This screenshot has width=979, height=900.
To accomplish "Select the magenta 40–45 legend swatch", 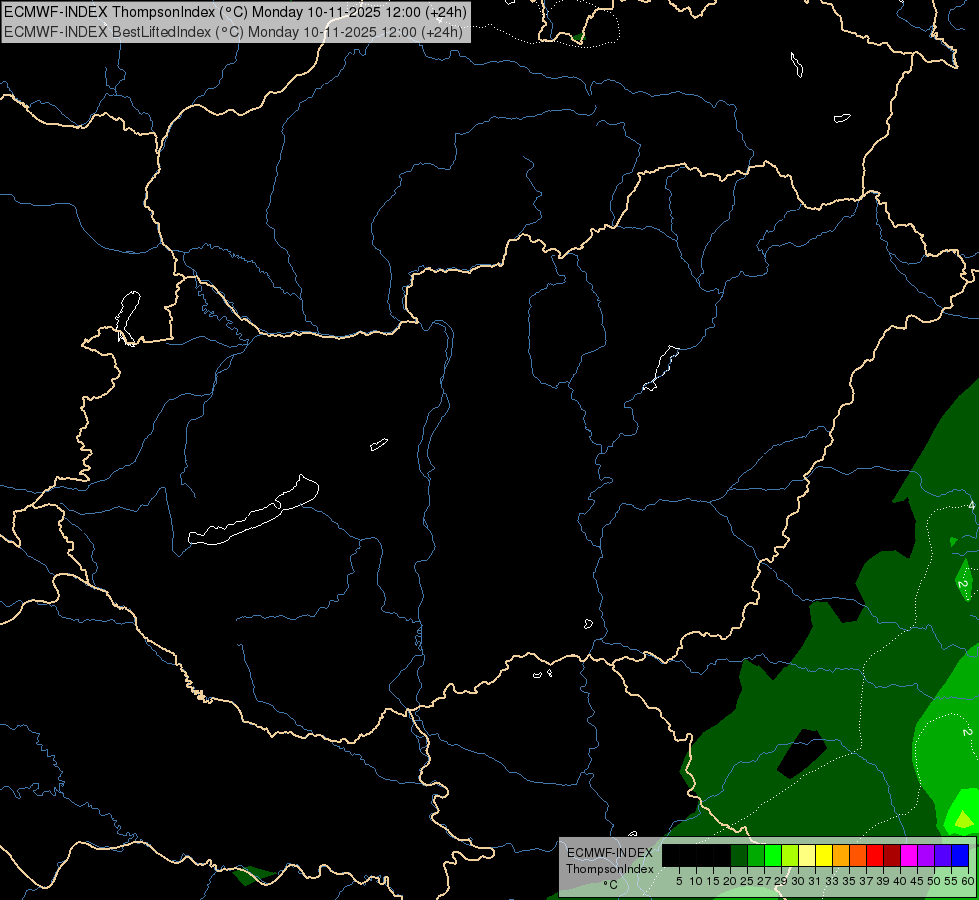I will [x=909, y=855].
